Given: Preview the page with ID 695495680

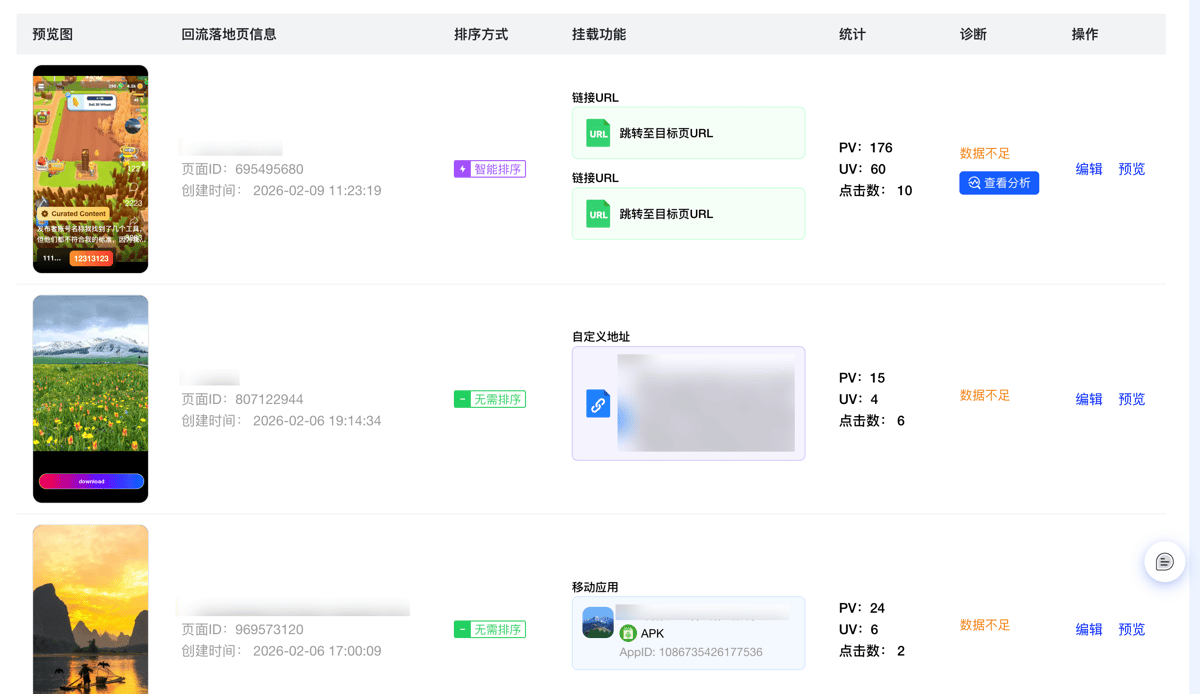Looking at the screenshot, I should [x=1132, y=169].
